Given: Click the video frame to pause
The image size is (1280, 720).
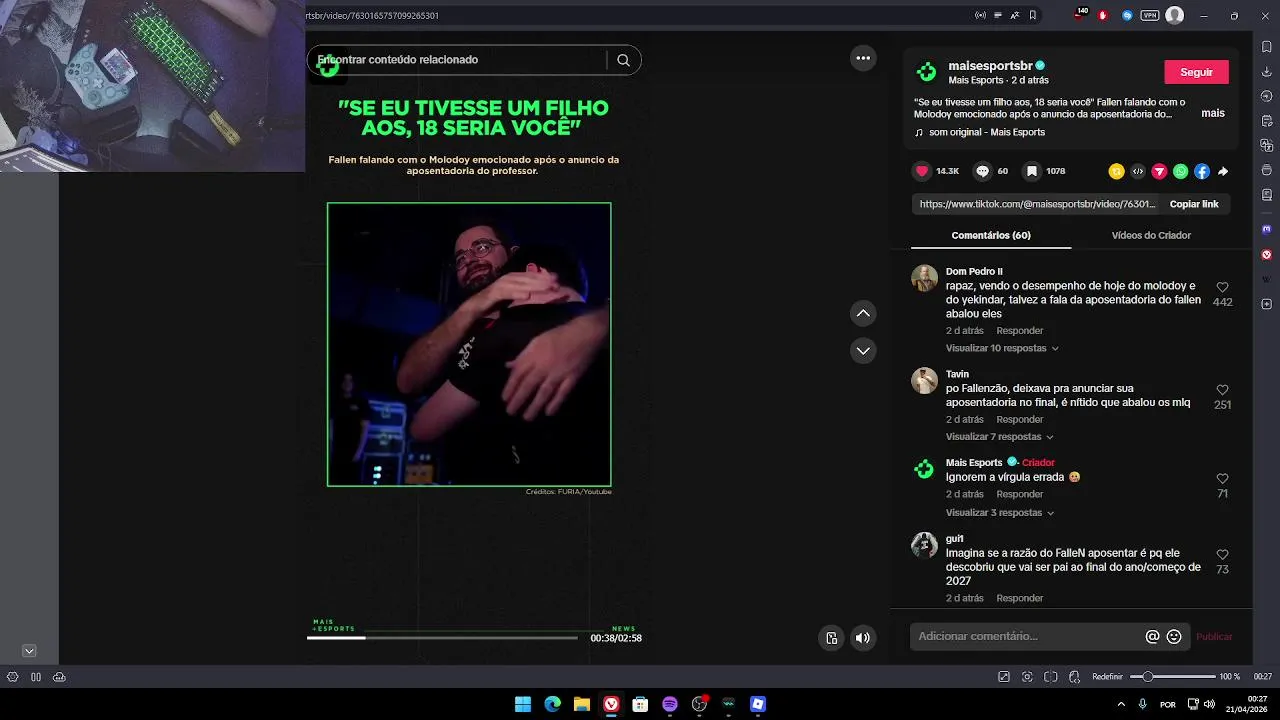Looking at the screenshot, I should (469, 345).
